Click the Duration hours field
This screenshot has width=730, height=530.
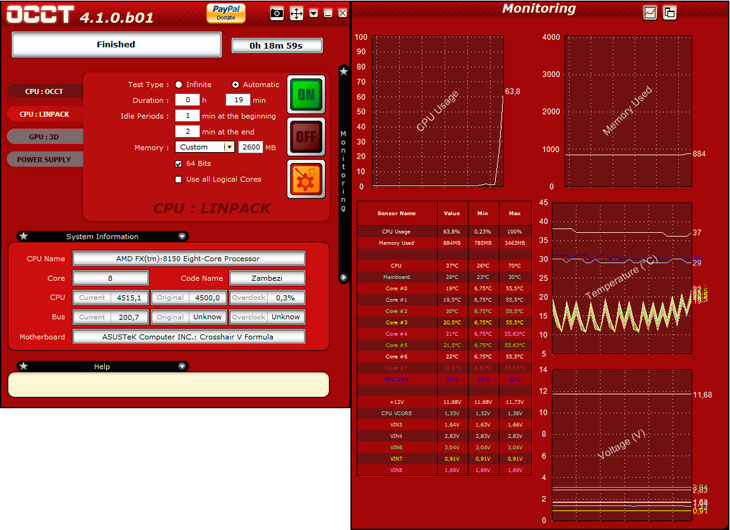187,100
